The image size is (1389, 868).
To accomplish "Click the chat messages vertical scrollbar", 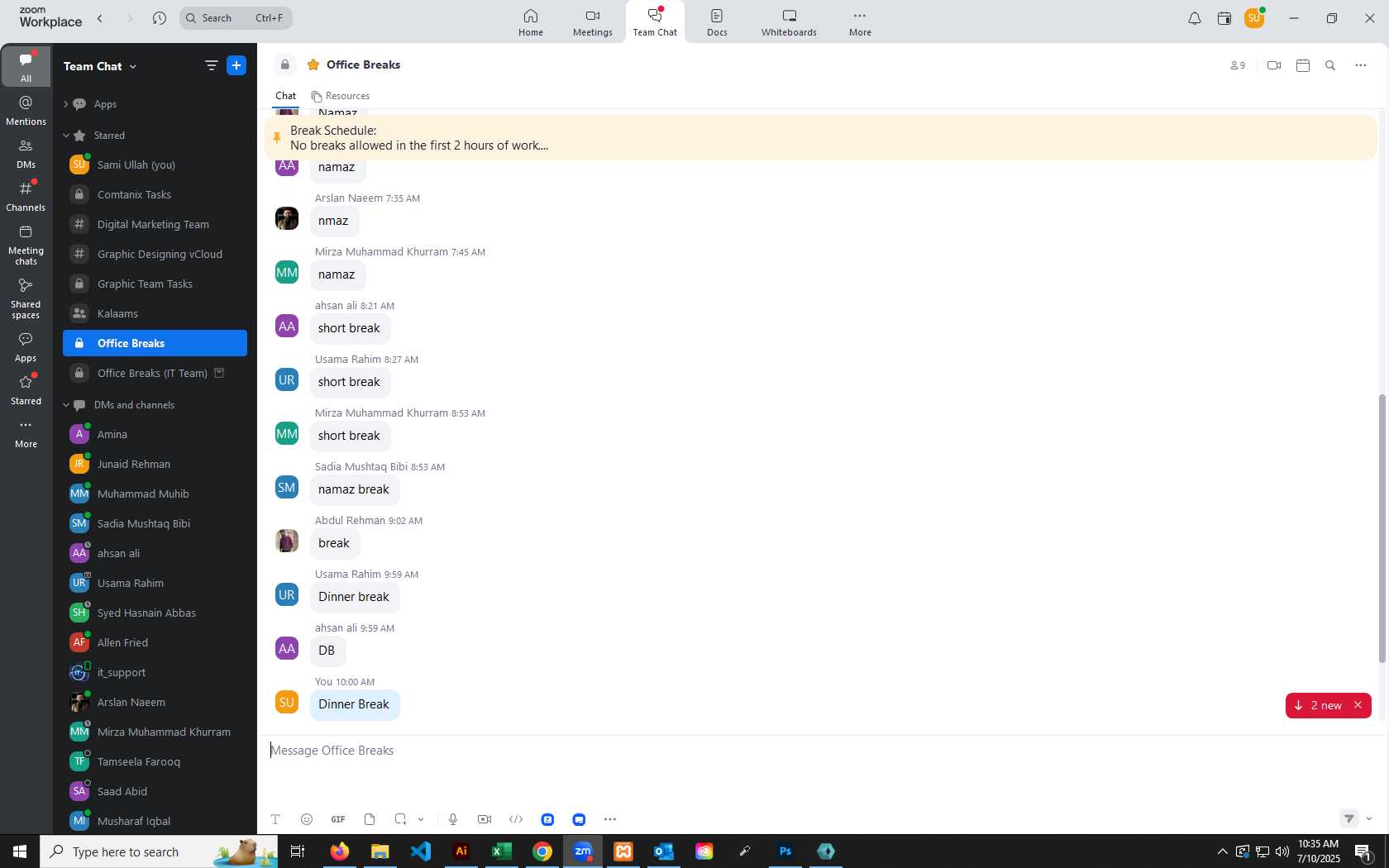I will click(1382, 528).
